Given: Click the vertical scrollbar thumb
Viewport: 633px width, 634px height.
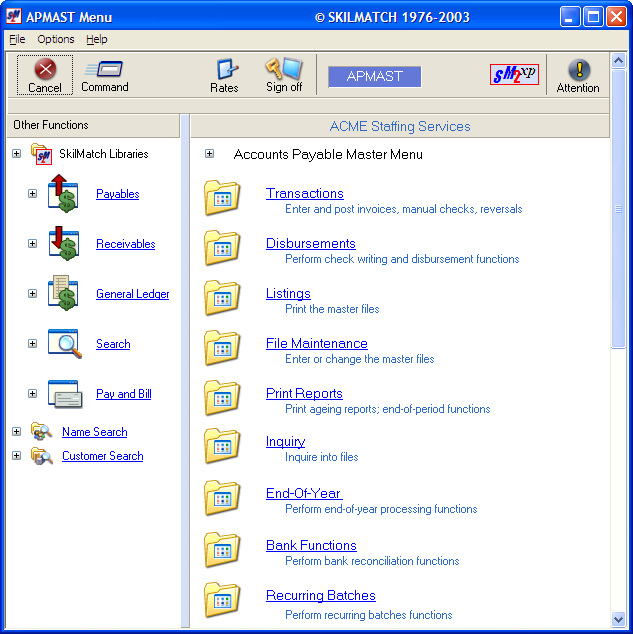Looking at the screenshot, I should coord(618,209).
